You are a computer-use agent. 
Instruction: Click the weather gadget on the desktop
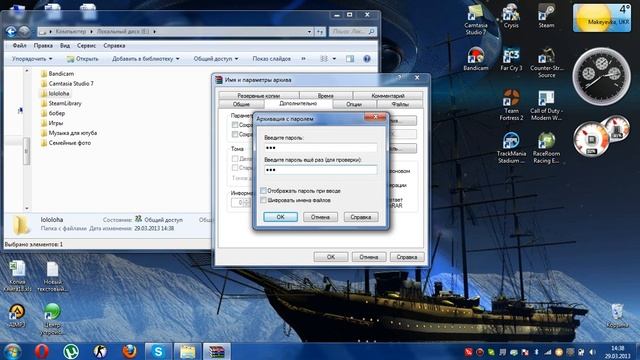[602, 17]
